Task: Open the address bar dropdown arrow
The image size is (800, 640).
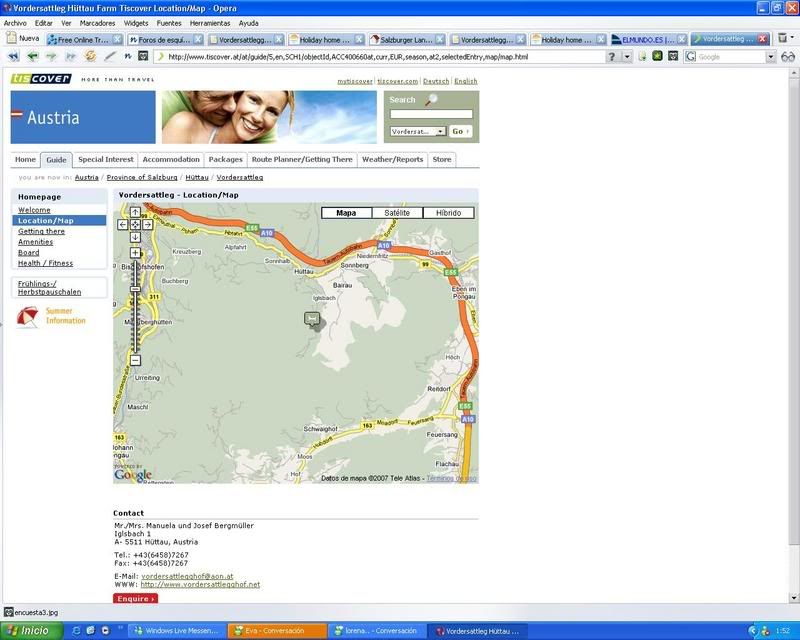Action: pos(627,57)
